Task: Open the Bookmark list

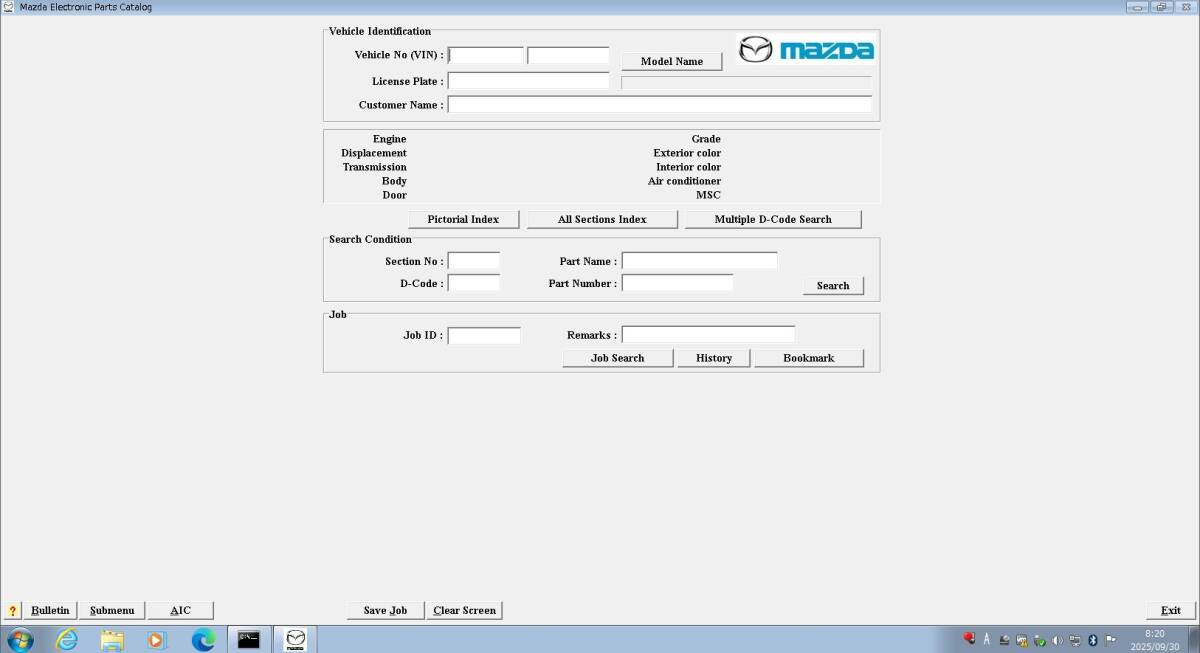Action: coord(808,358)
